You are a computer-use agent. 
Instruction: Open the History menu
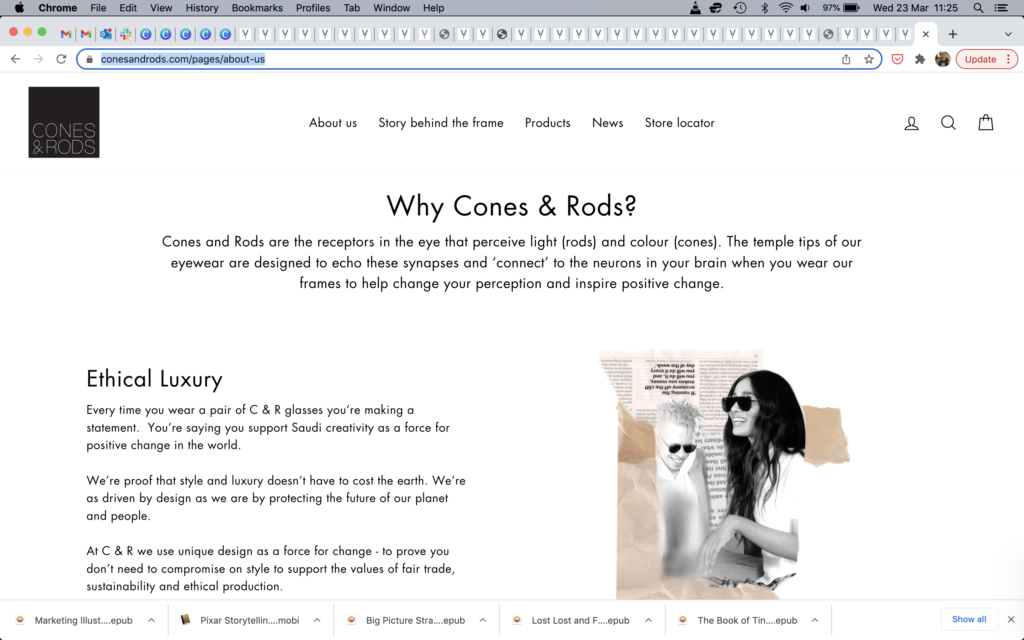click(202, 8)
